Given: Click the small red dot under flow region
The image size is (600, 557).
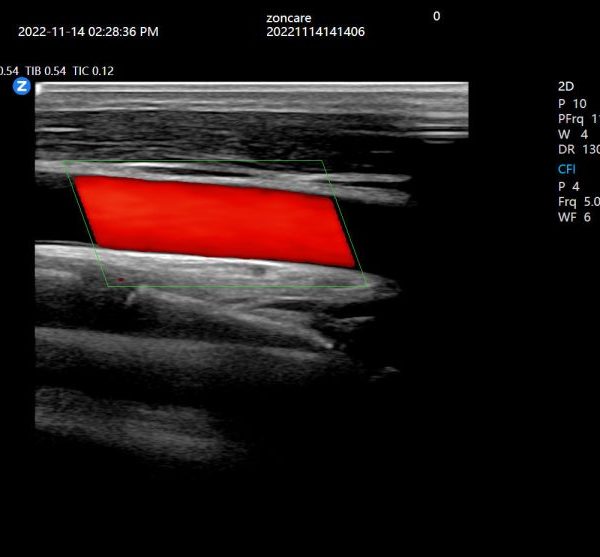Looking at the screenshot, I should point(121,280).
